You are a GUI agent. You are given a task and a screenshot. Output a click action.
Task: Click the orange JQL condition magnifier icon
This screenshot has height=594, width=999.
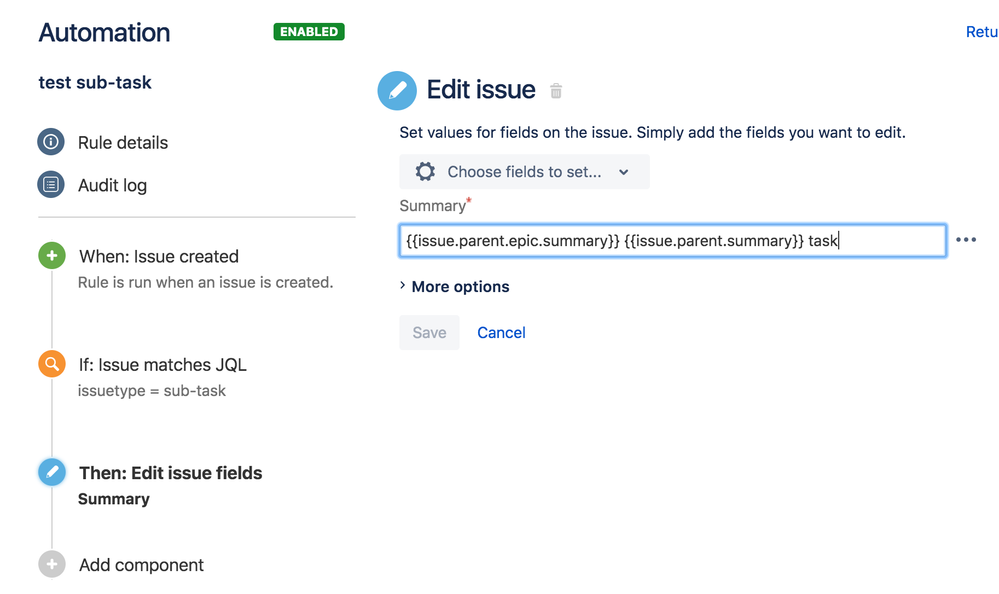[51, 364]
